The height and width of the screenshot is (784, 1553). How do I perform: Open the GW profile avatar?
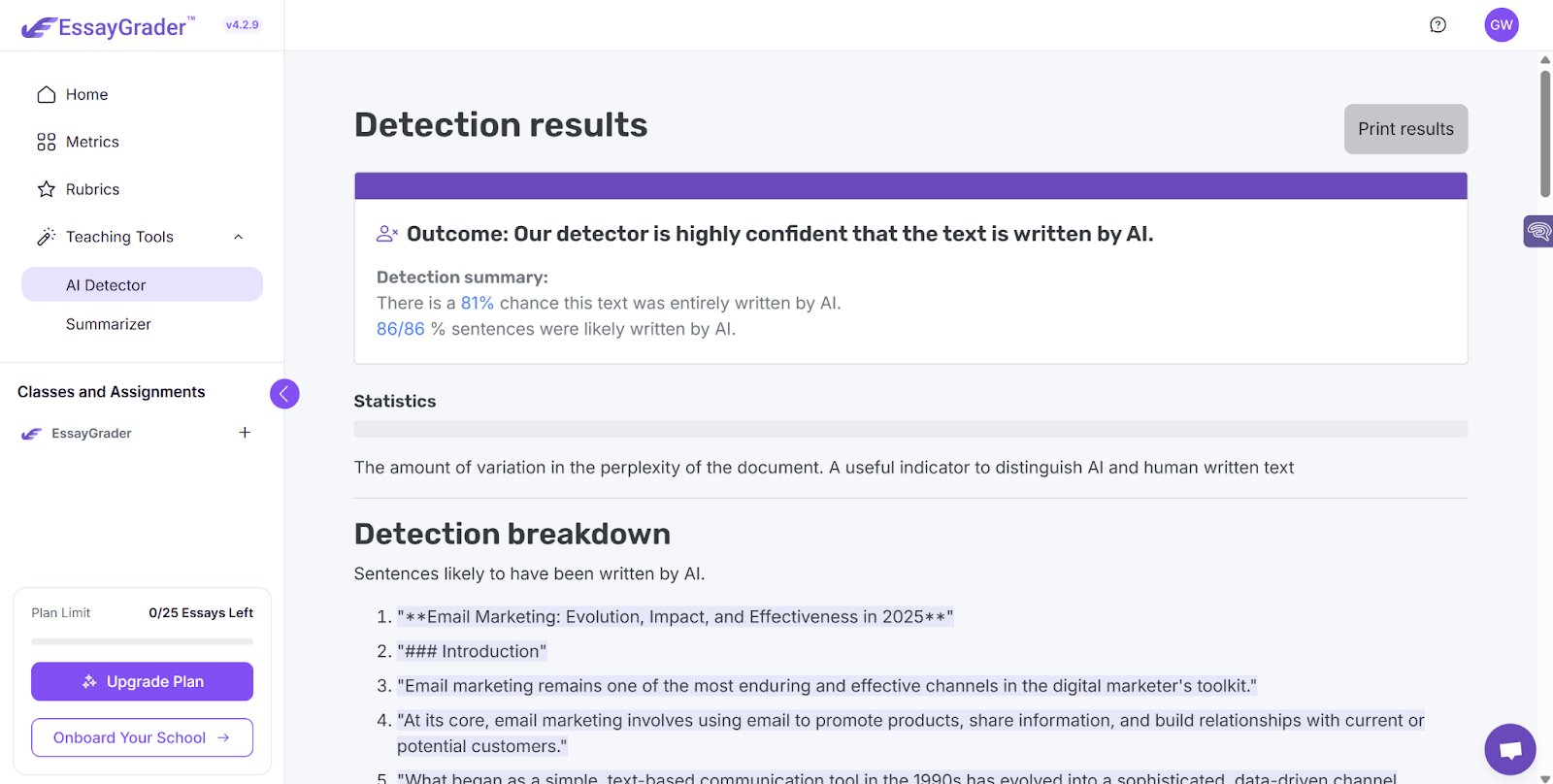coord(1501,25)
